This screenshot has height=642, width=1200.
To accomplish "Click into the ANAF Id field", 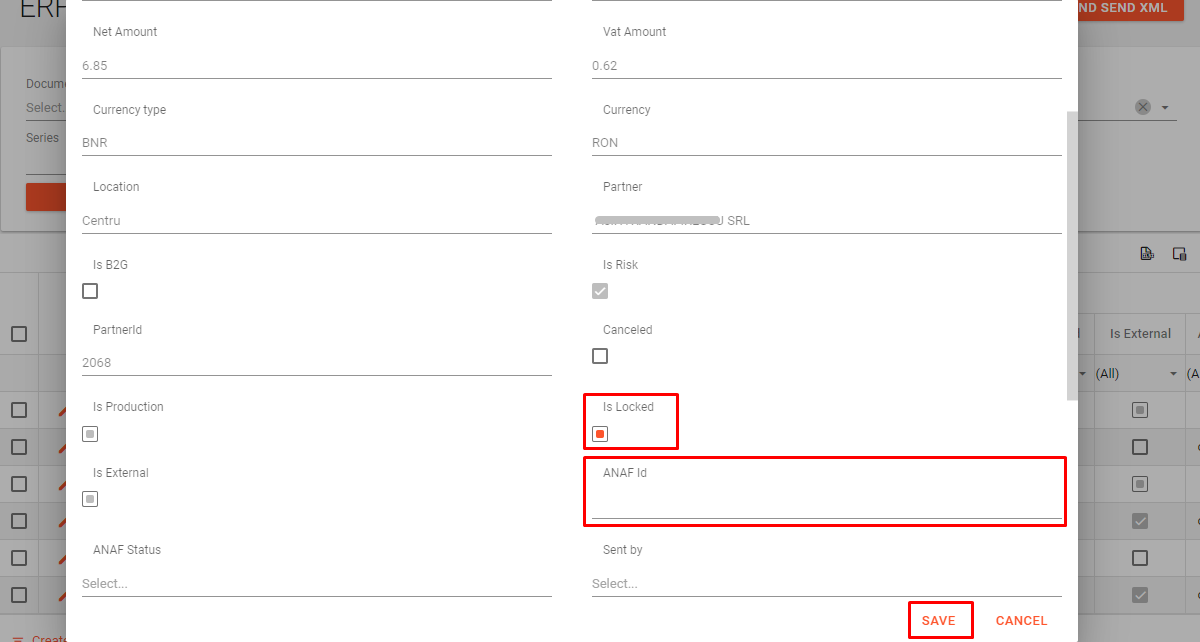I will pyautogui.click(x=827, y=505).
